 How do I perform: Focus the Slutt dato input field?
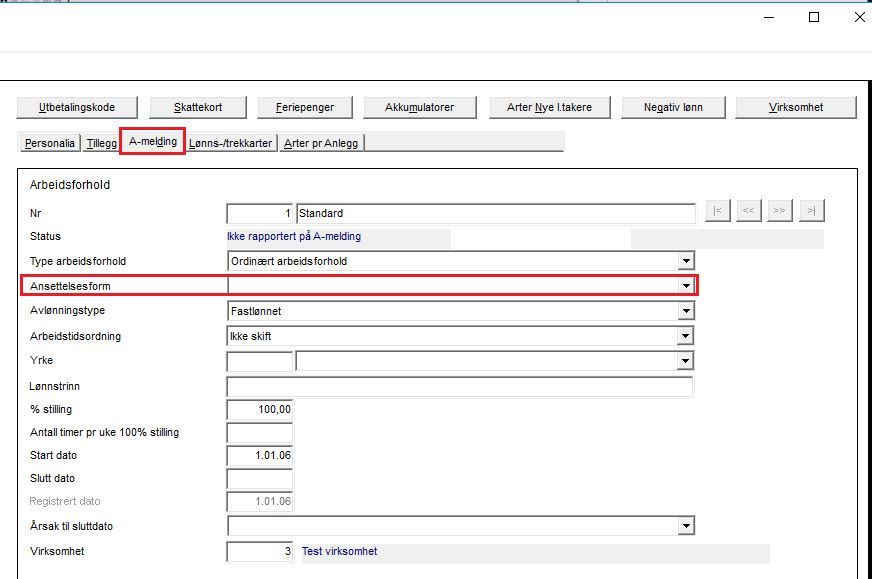tap(260, 479)
